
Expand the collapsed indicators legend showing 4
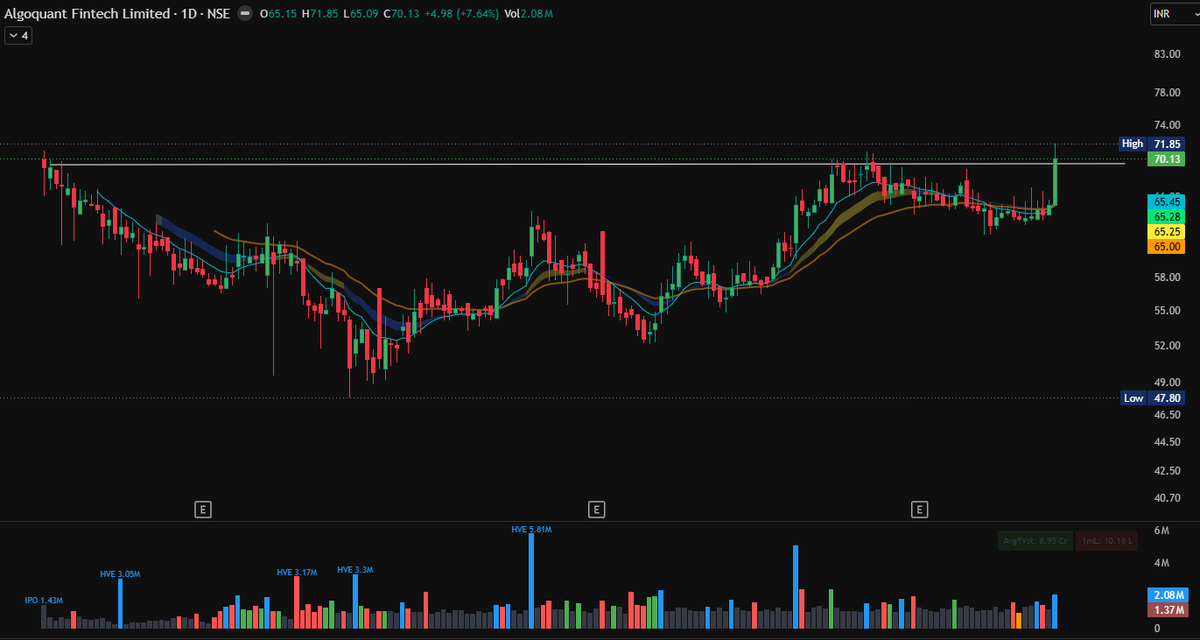19,35
